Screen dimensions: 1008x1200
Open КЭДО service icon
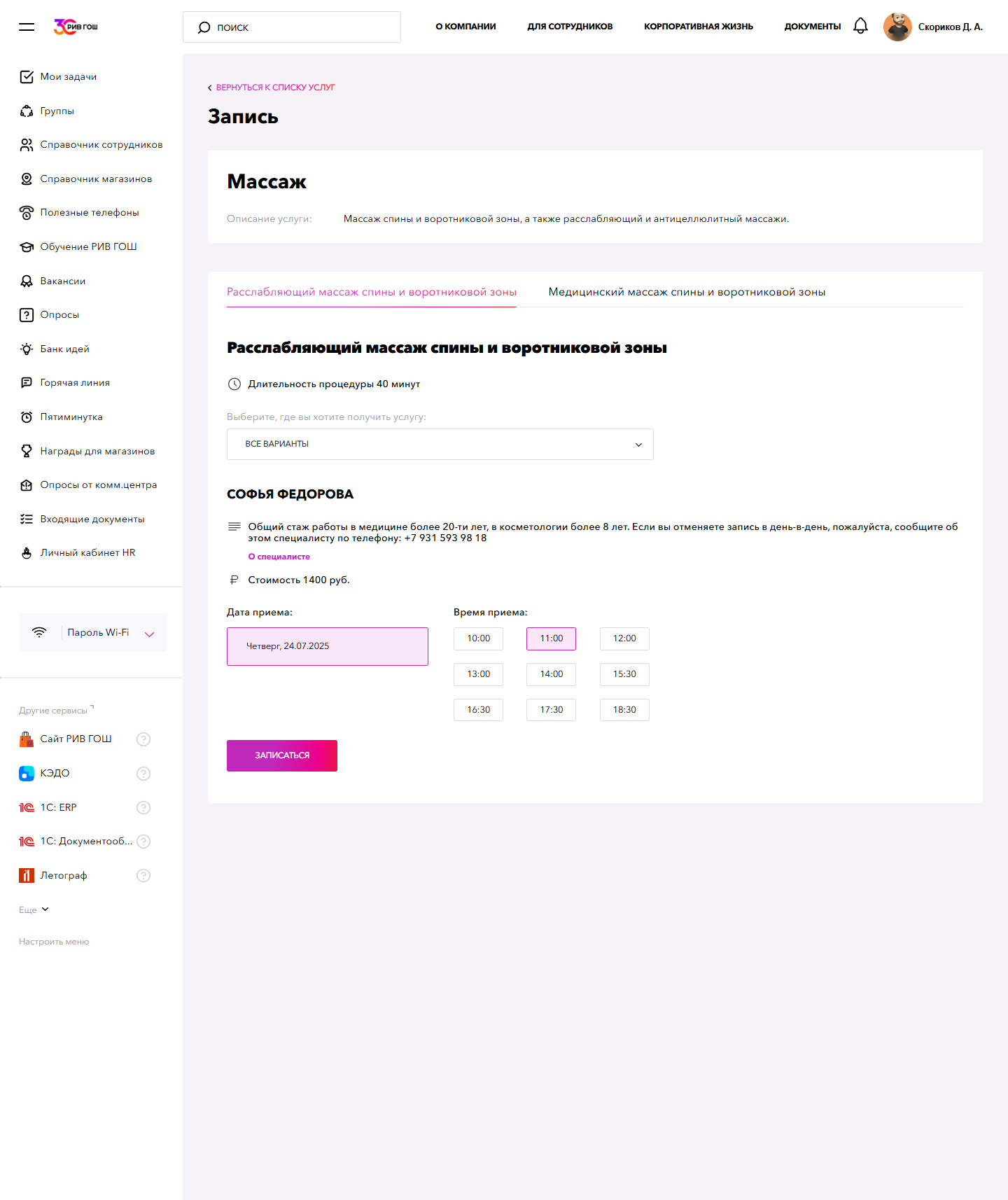coord(27,773)
